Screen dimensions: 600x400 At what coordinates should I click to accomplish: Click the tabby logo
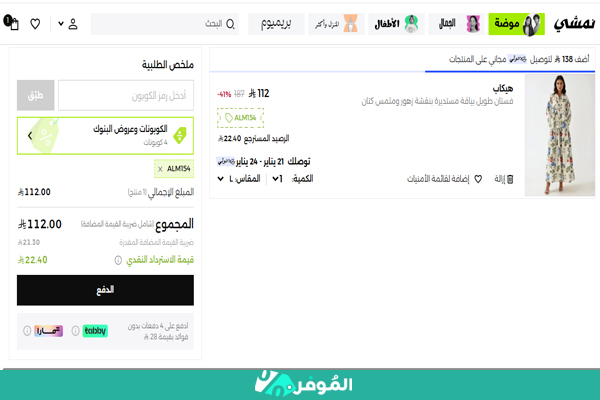95,331
